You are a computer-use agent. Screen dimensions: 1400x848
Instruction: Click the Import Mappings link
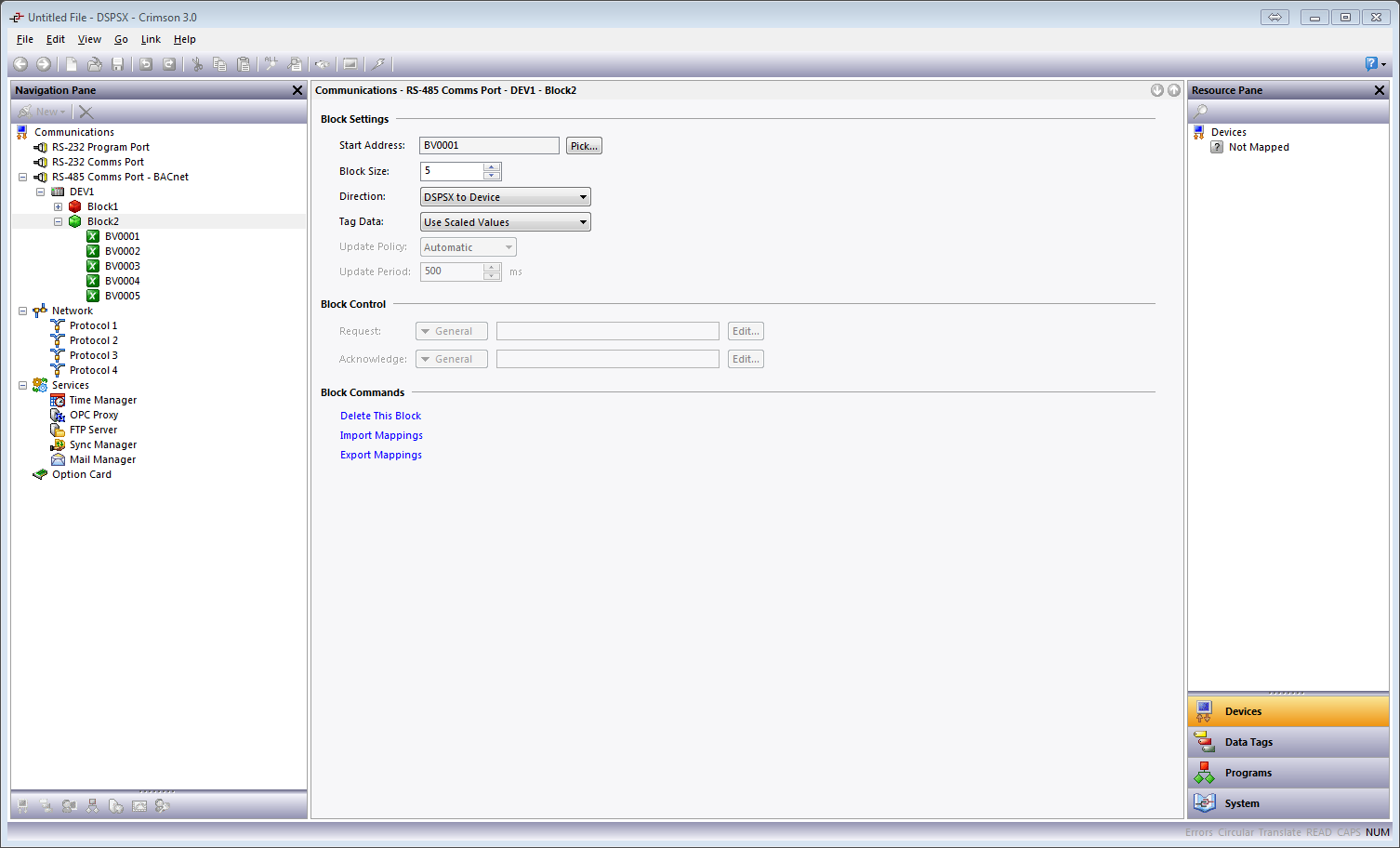(381, 435)
